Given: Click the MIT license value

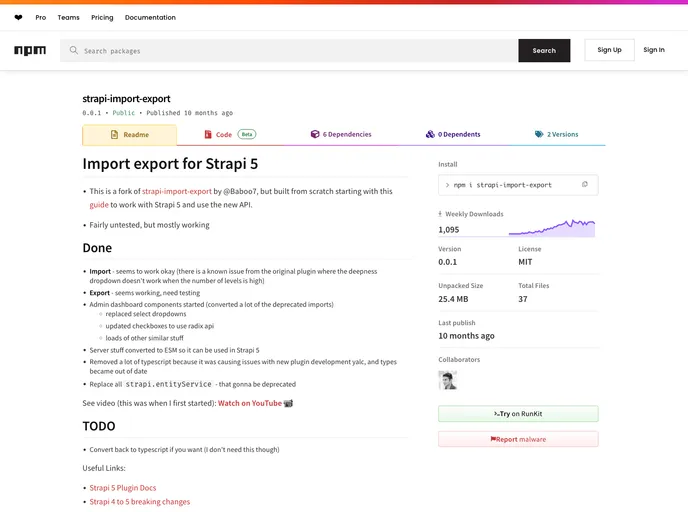Looking at the screenshot, I should pos(525,262).
